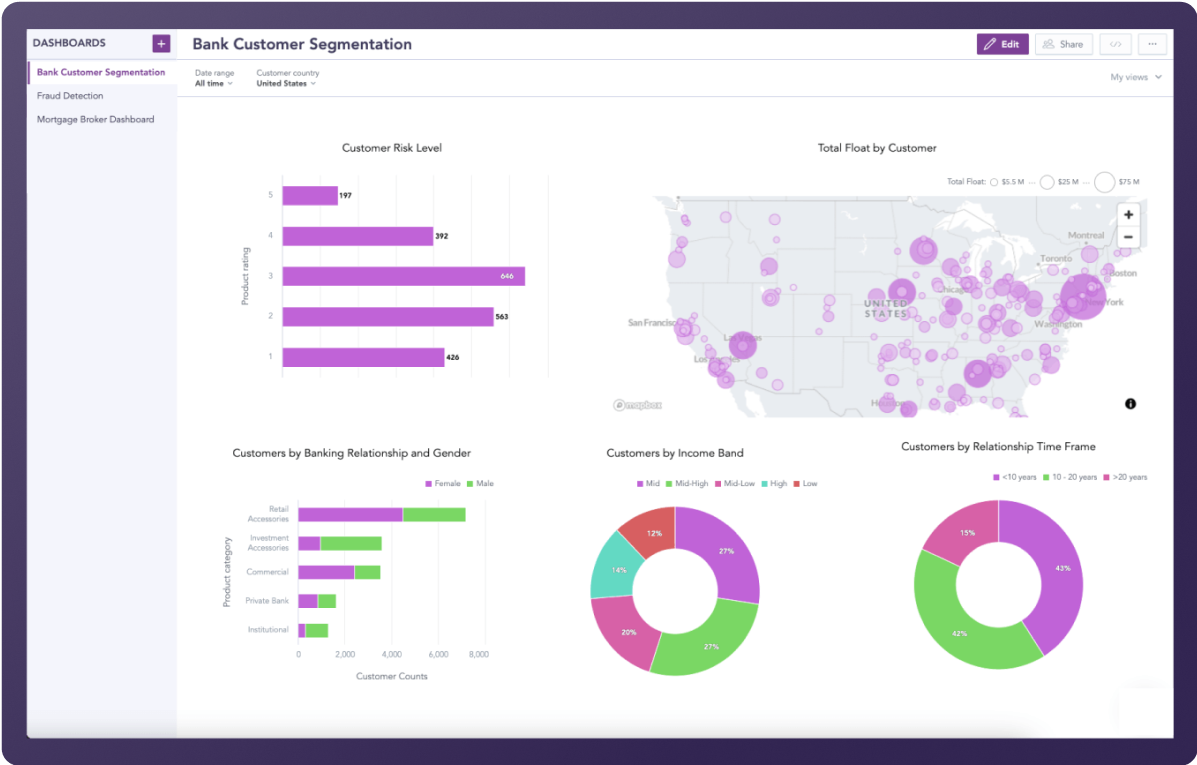The image size is (1197, 765).
Task: Click the embed code </> icon
Action: tap(1115, 44)
